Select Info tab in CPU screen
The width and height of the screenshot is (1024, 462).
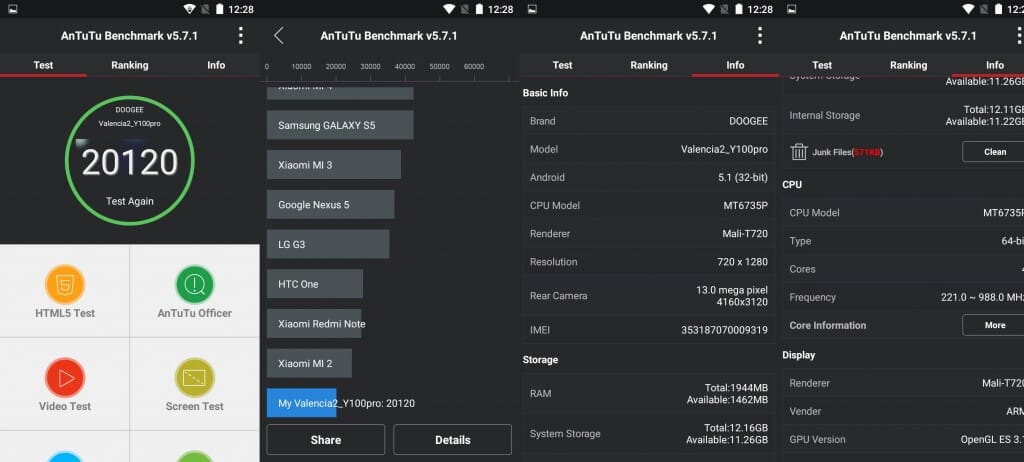[x=995, y=65]
